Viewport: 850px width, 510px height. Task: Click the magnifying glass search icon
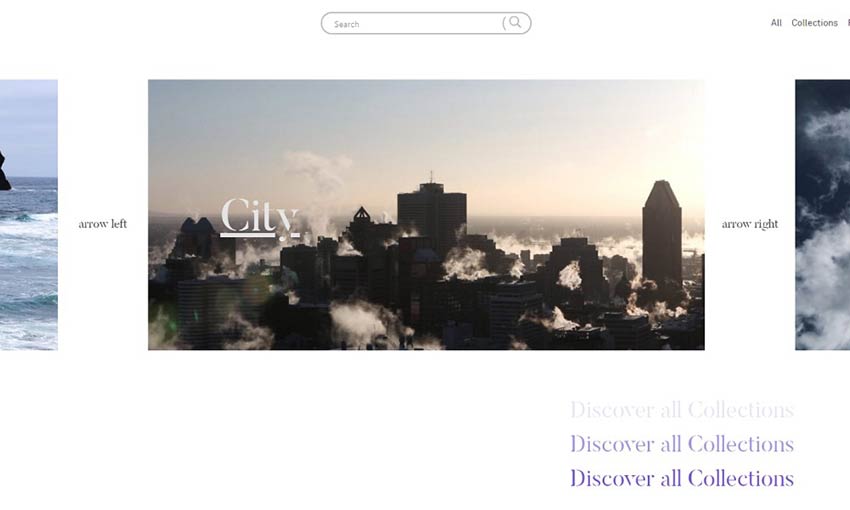[x=515, y=22]
